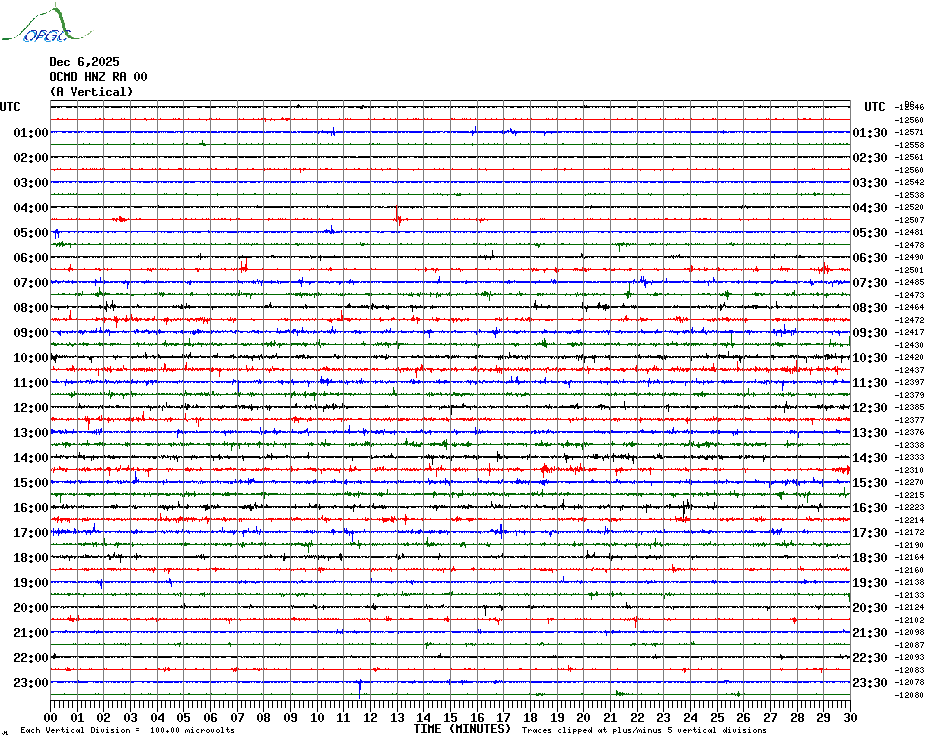This screenshot has height=744, width=930.
Task: Click the '14:30' time label on right
Action: click(x=870, y=458)
